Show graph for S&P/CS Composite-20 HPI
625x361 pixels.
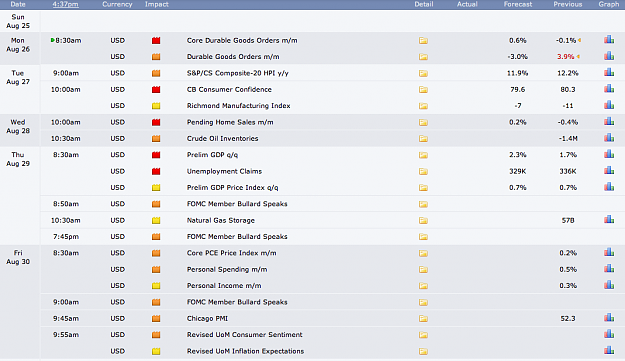point(609,72)
